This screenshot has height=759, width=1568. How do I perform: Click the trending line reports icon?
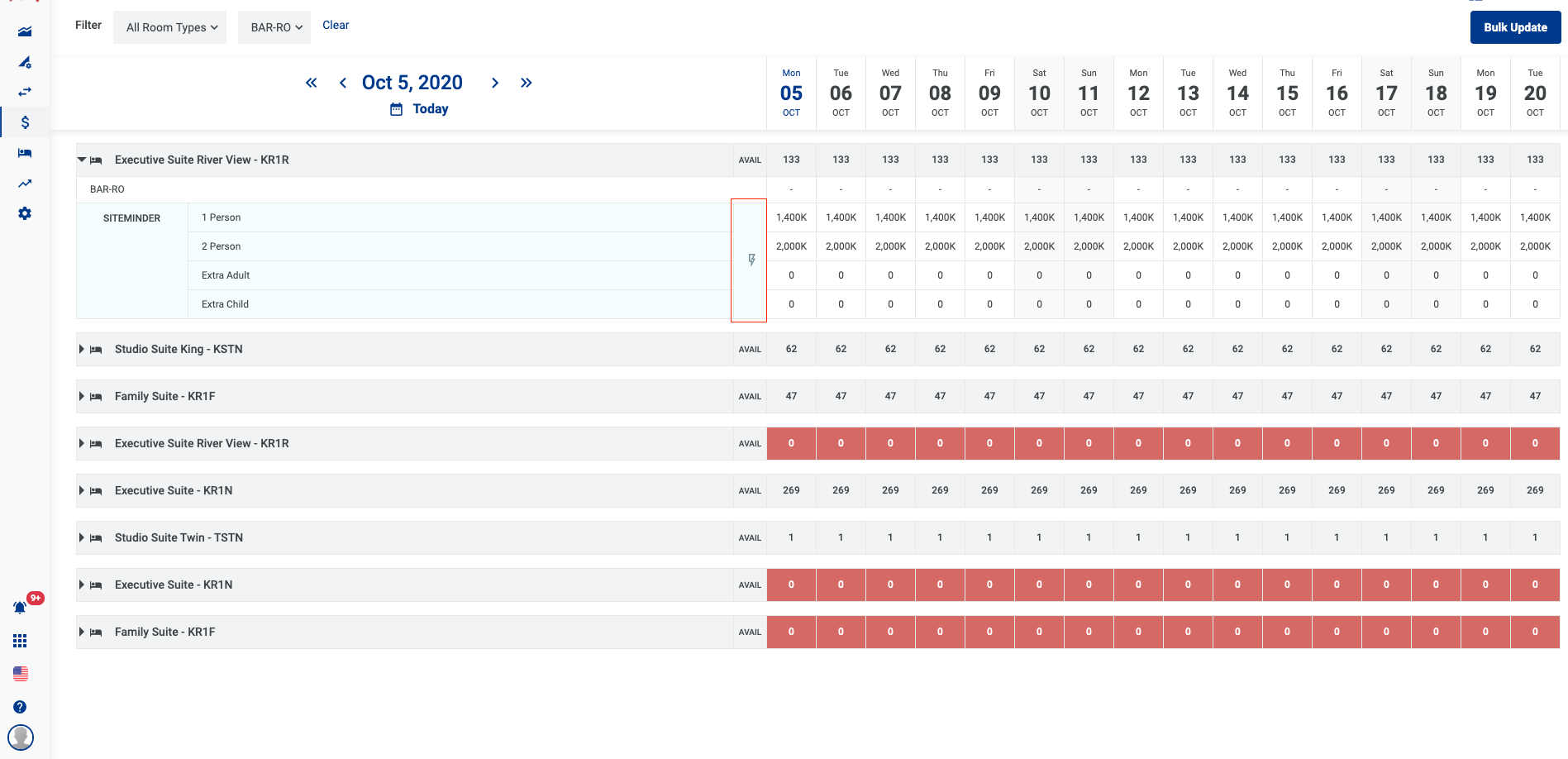(25, 184)
